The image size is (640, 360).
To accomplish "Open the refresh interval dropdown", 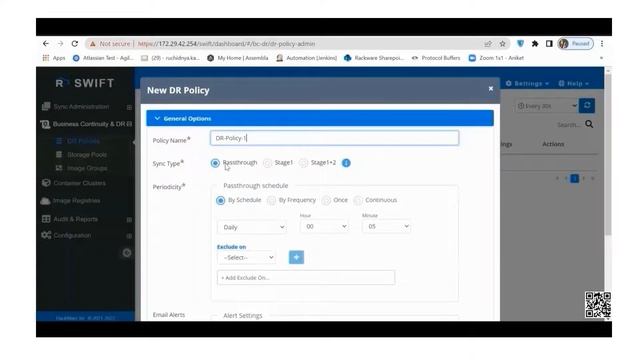I will coord(547,106).
